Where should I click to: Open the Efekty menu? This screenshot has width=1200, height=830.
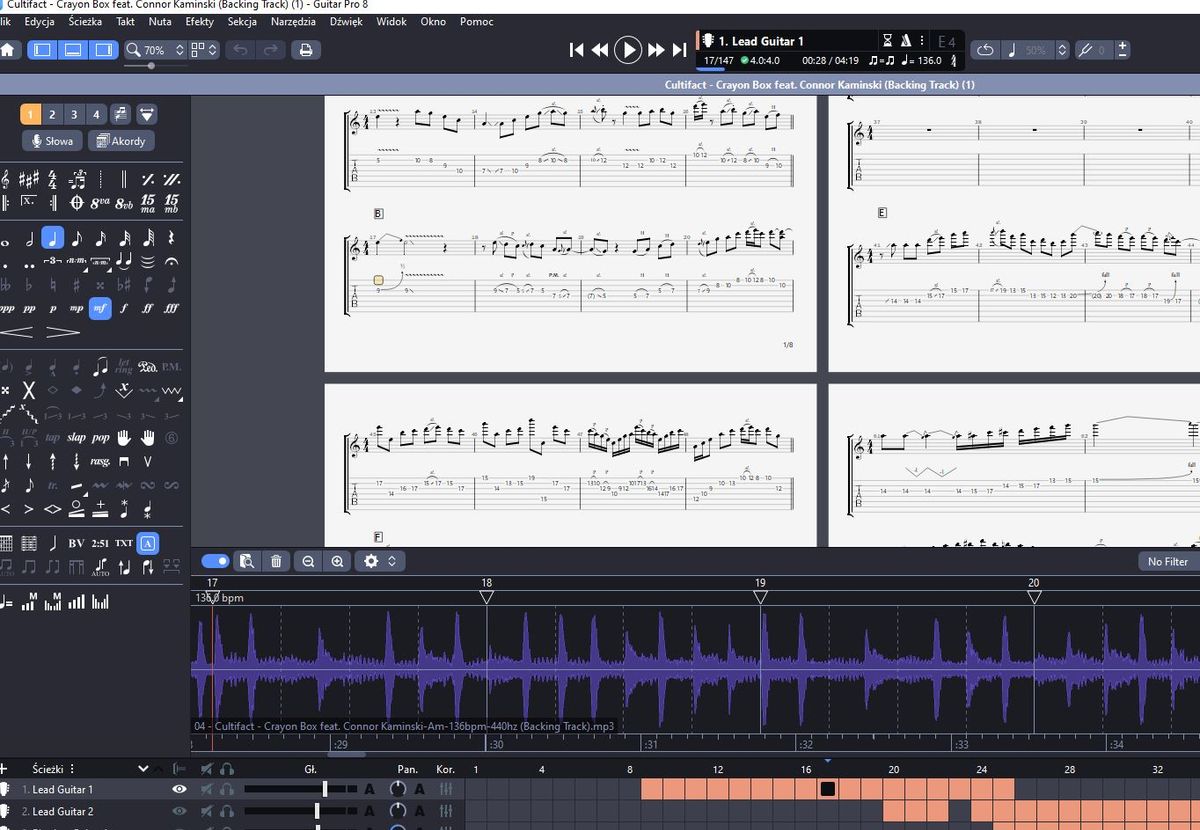pyautogui.click(x=199, y=21)
